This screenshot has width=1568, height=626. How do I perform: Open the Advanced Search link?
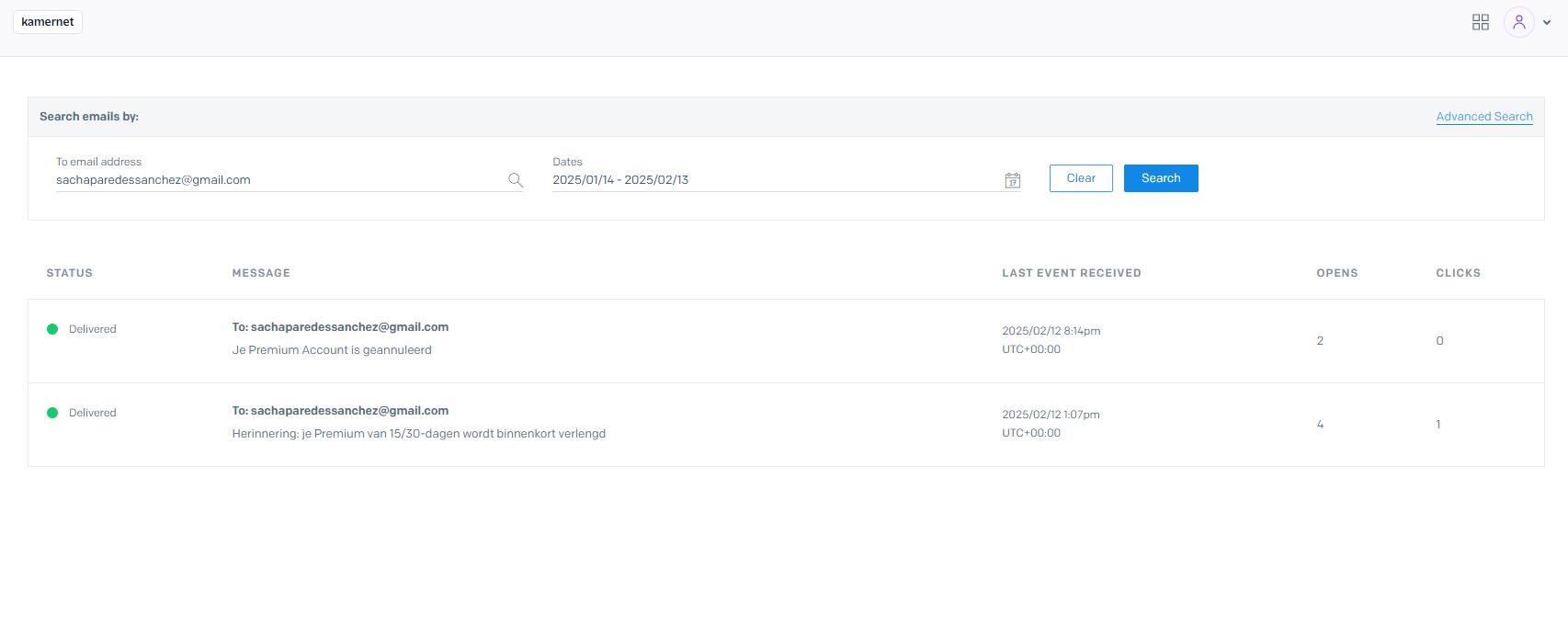(1483, 117)
